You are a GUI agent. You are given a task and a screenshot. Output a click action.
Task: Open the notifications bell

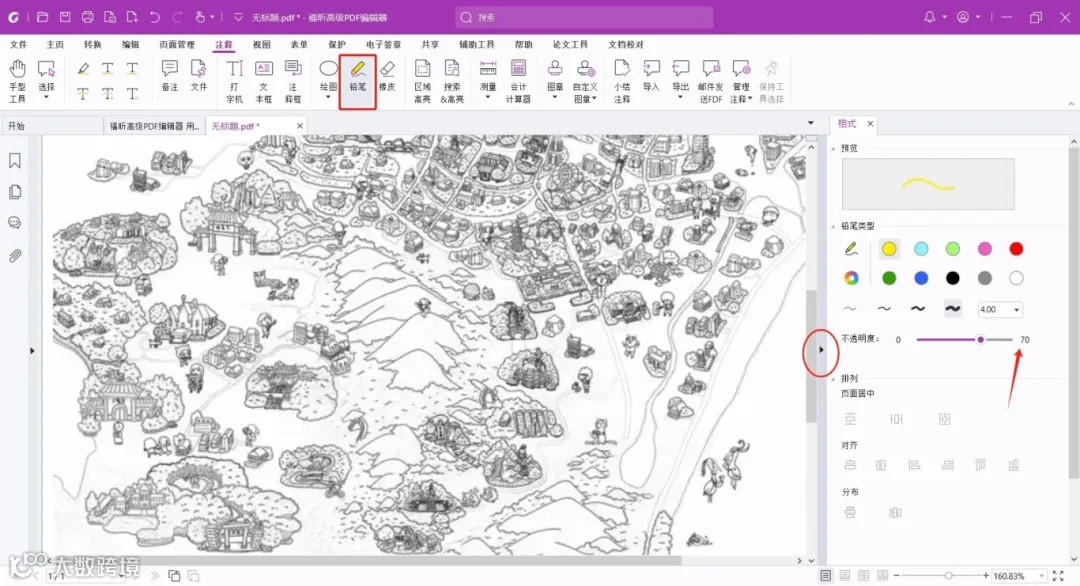(930, 17)
